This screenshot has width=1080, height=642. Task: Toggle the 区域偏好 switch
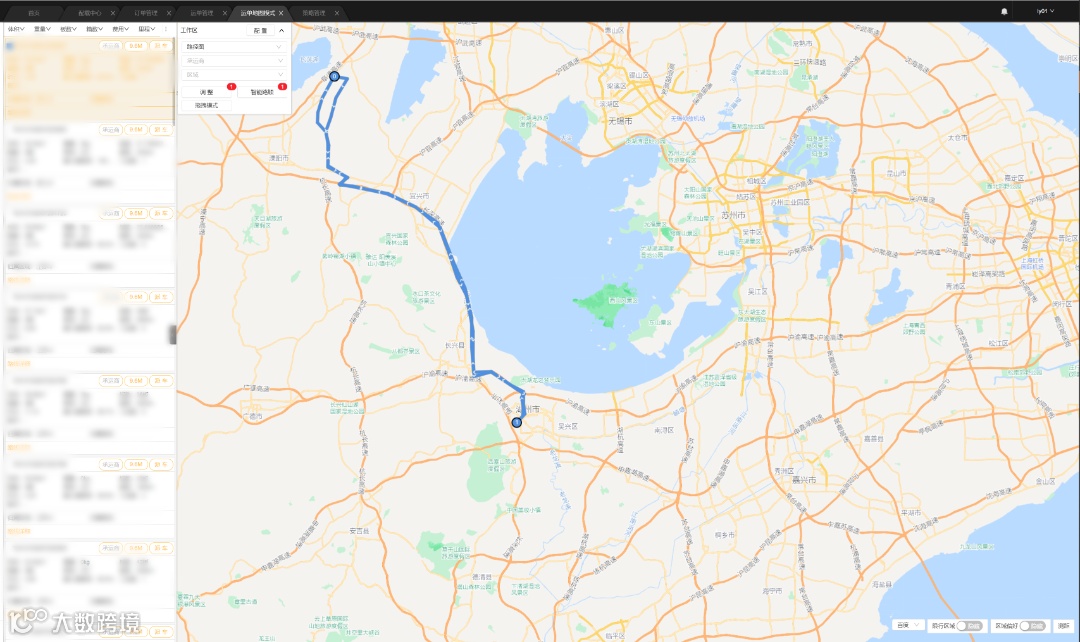click(x=1032, y=625)
